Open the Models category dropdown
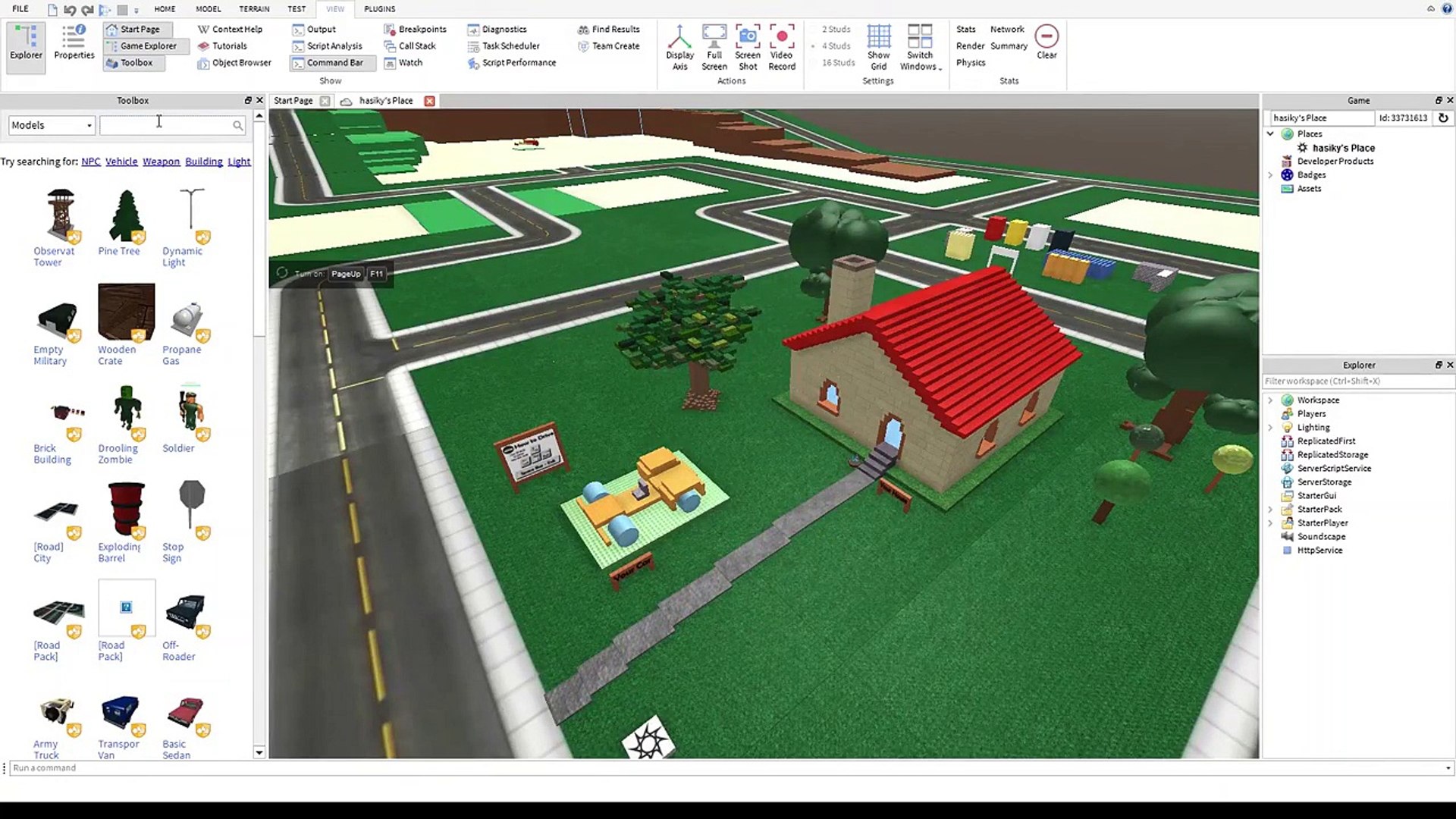Screen dimensions: 1456x819 click(x=52, y=125)
